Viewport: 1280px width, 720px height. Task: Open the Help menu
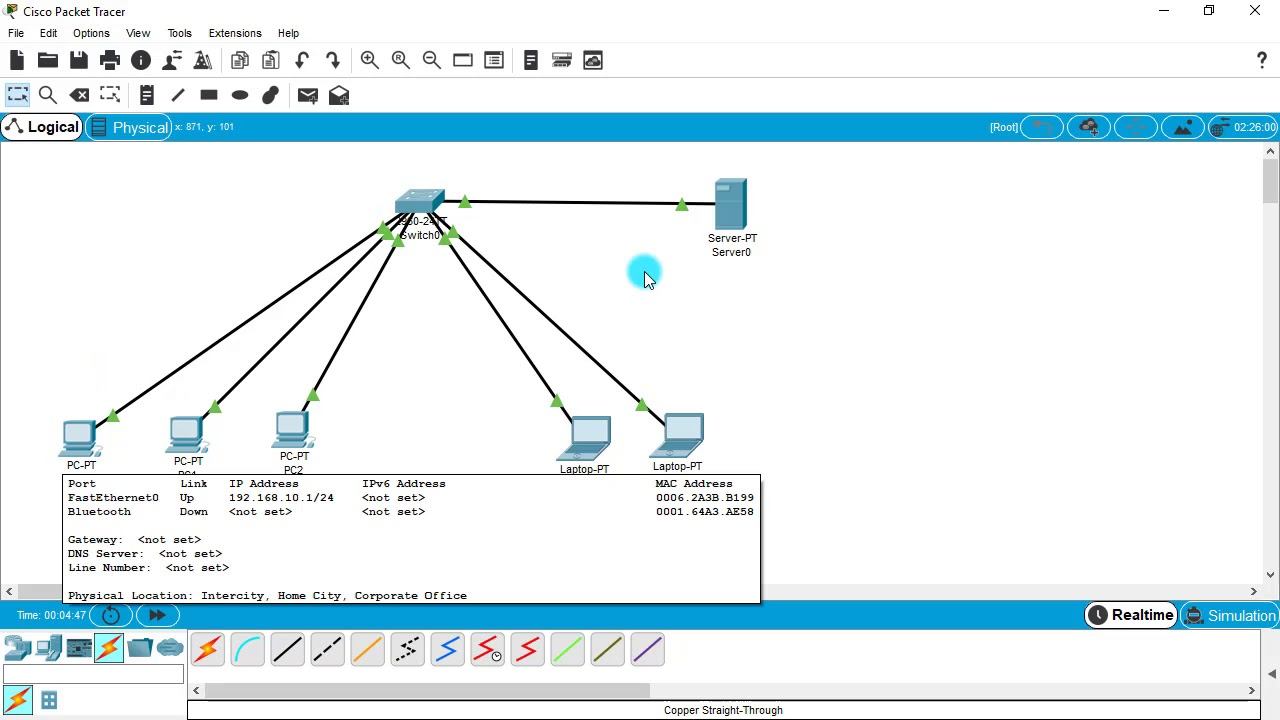pyautogui.click(x=288, y=33)
